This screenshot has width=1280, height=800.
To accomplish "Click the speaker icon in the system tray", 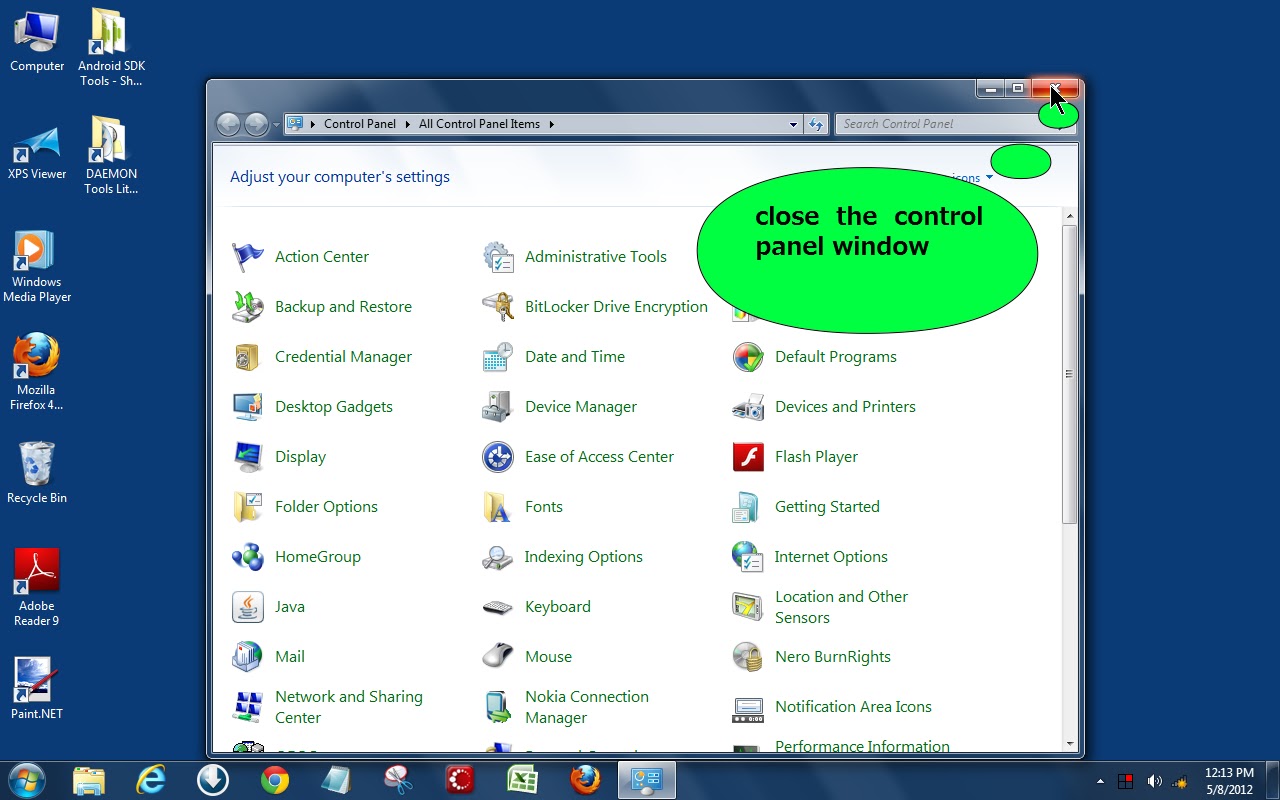I will [x=1155, y=781].
